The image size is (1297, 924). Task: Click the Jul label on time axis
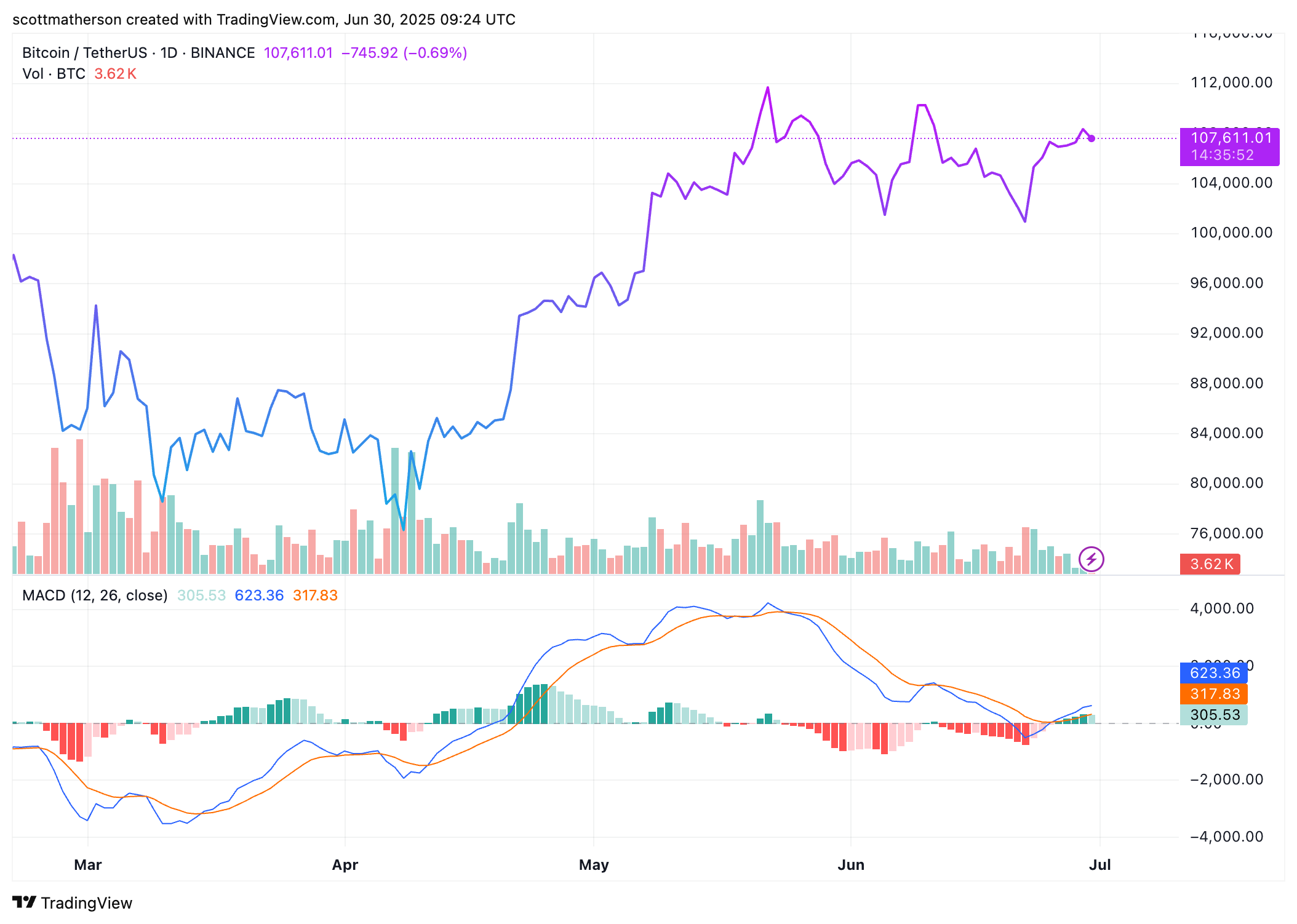(1099, 865)
